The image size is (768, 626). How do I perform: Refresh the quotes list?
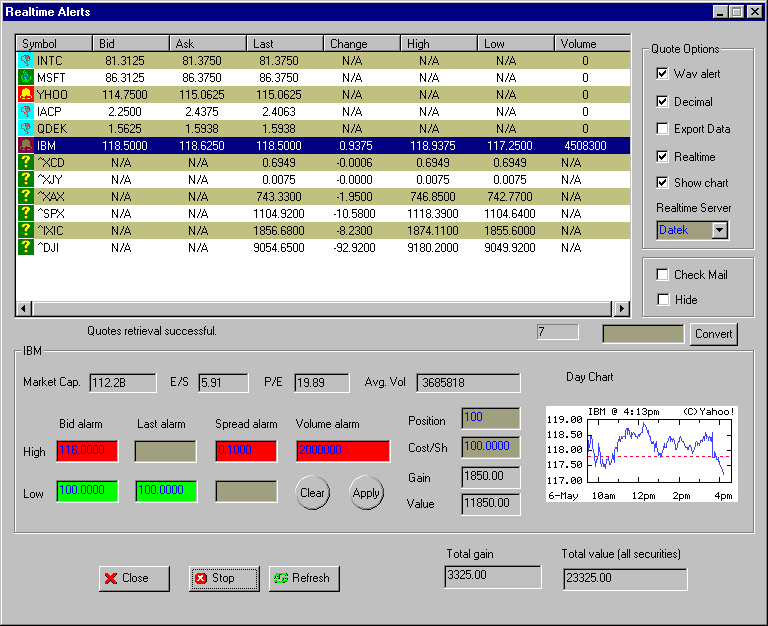tap(304, 578)
